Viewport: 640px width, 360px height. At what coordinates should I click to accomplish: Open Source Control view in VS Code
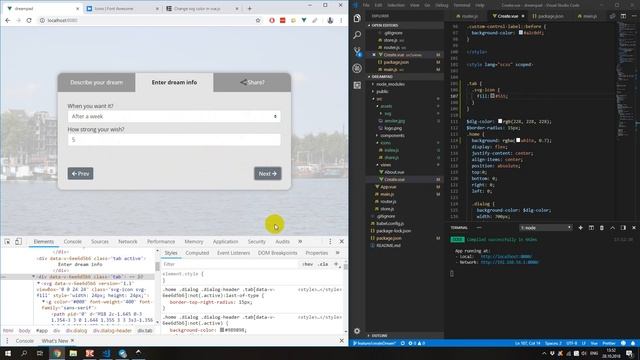click(x=357, y=52)
